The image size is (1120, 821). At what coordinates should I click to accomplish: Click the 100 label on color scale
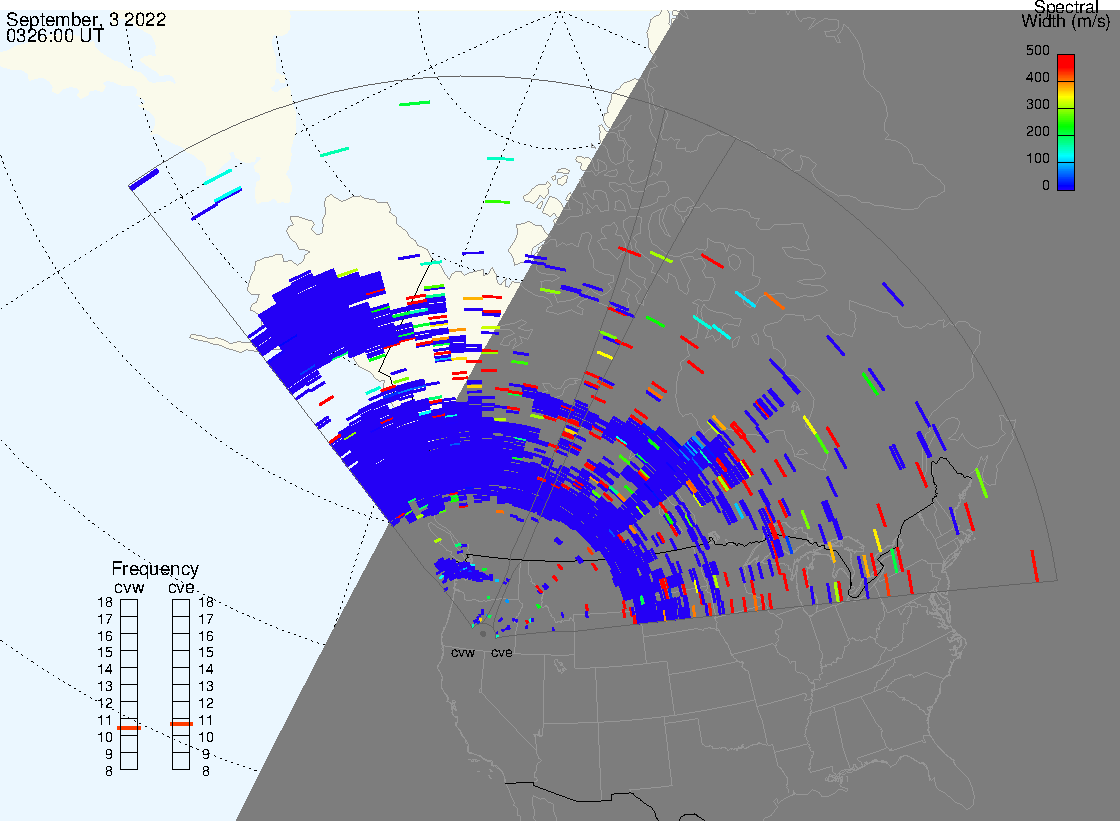pos(1038,159)
